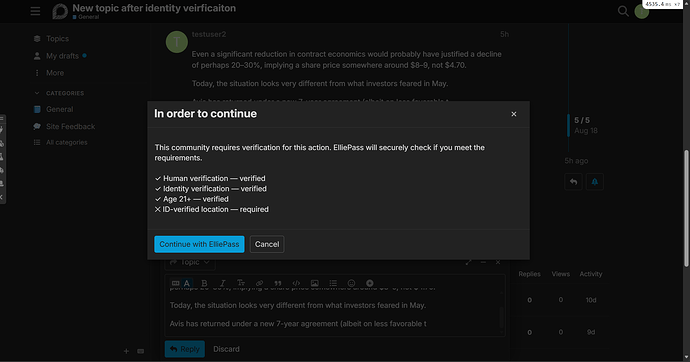Image resolution: width=690 pixels, height=362 pixels.
Task: Open the emoji picker in composer
Action: (x=351, y=283)
